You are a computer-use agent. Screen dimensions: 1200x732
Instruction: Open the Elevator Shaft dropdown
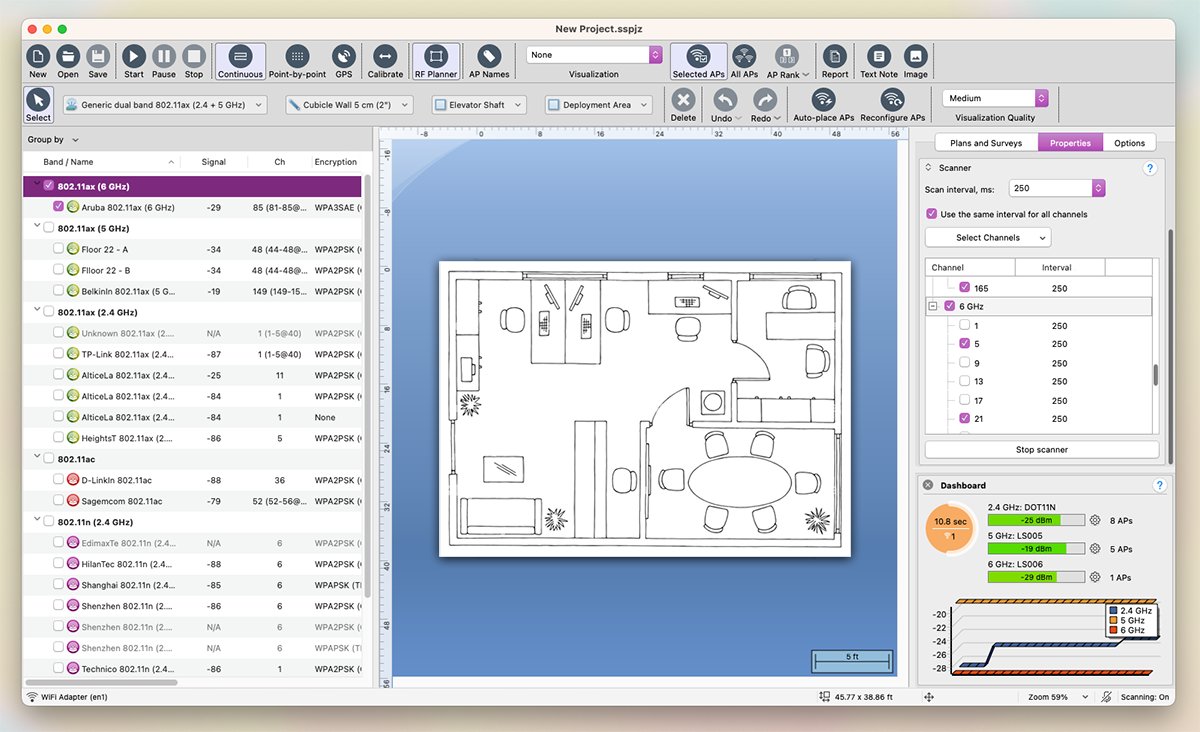point(479,105)
